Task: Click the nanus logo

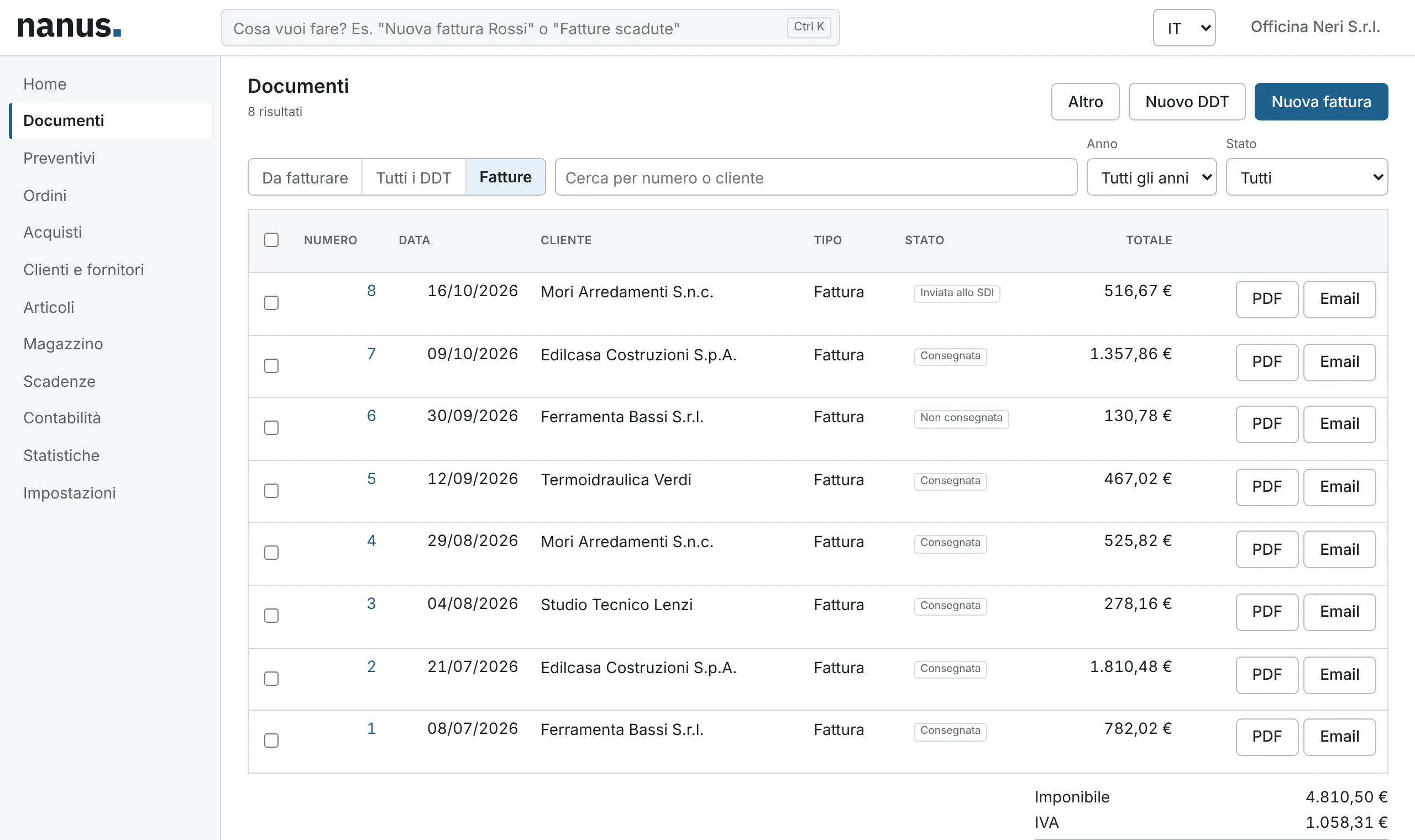Action: tap(69, 27)
